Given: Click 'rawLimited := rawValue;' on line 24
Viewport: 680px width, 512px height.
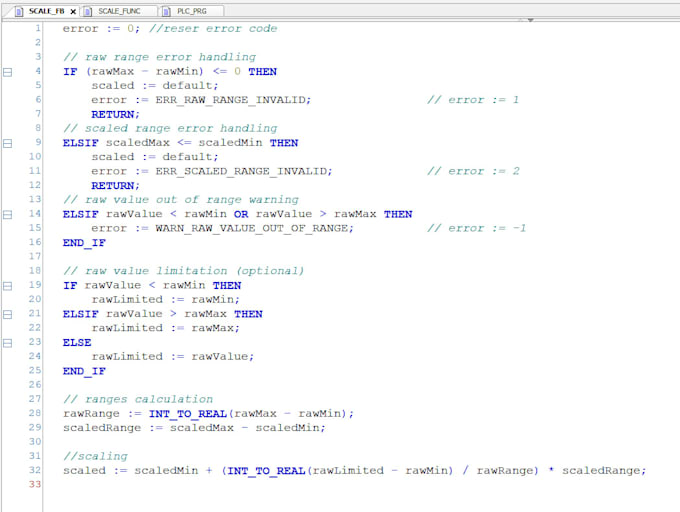Looking at the screenshot, I should coord(173,357).
